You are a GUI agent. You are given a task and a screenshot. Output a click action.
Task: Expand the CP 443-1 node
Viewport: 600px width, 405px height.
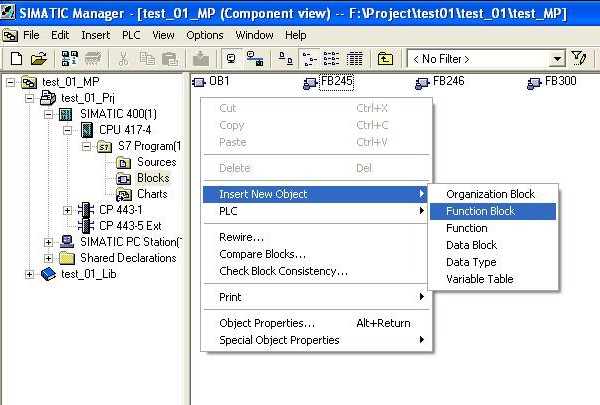click(67, 210)
